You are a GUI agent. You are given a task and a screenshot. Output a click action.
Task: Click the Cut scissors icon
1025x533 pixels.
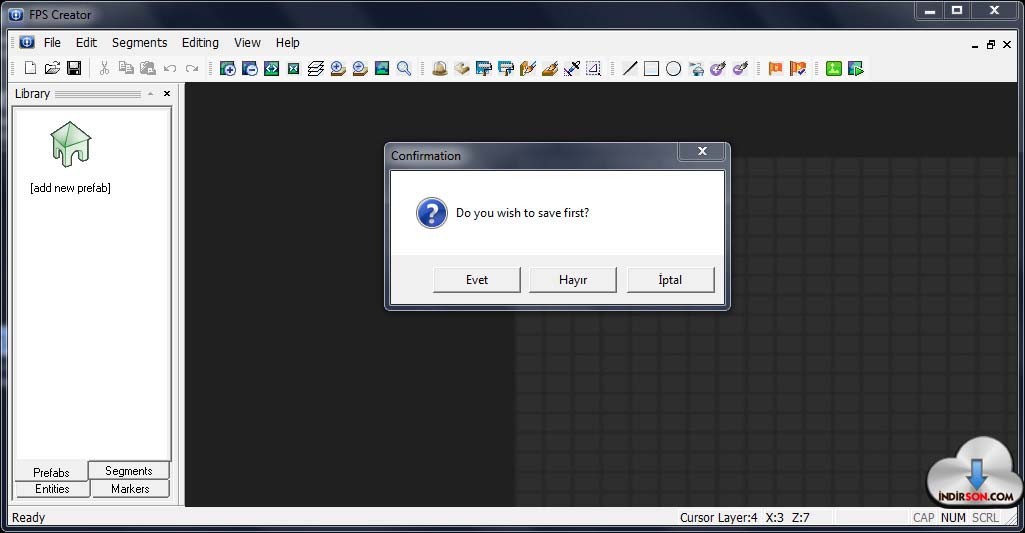[x=104, y=68]
